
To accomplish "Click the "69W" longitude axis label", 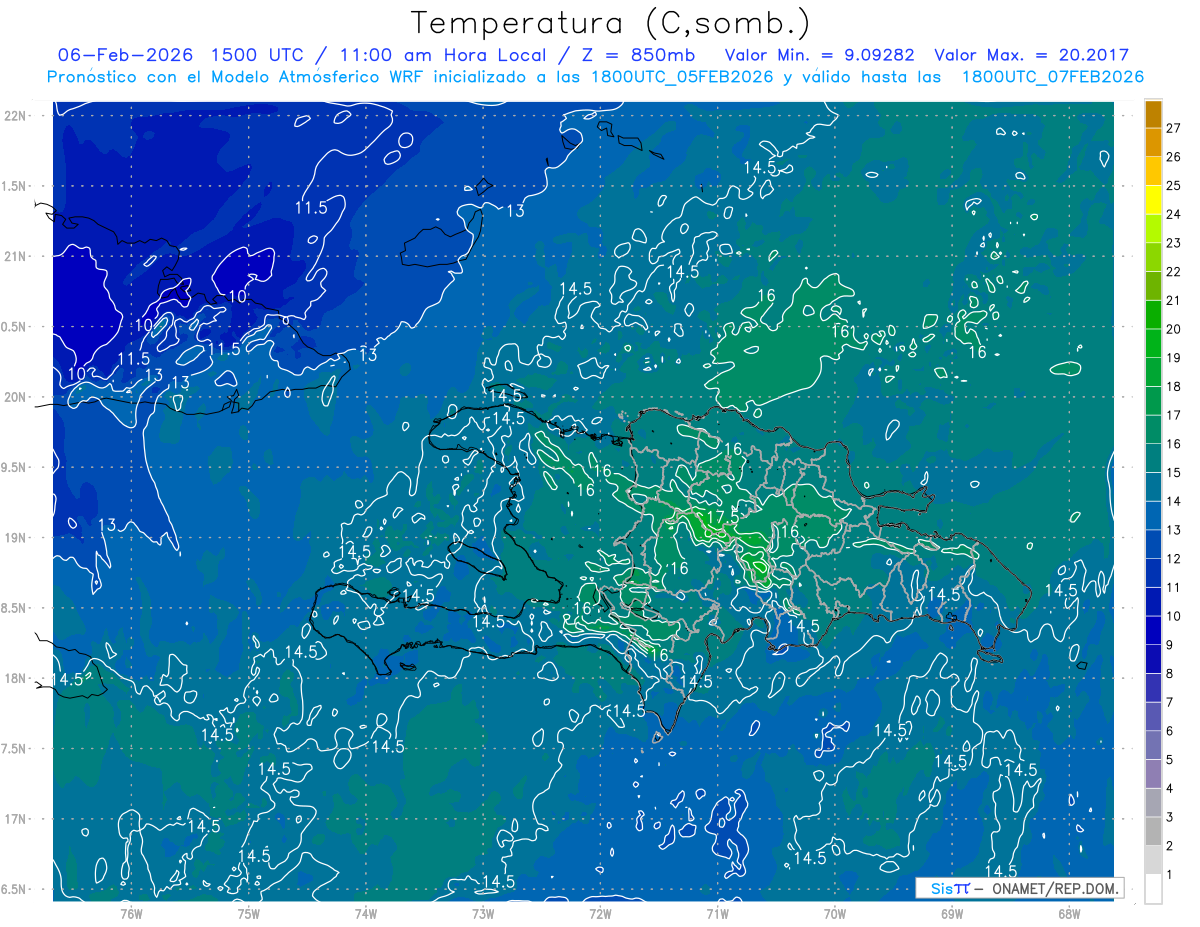I will (951, 914).
